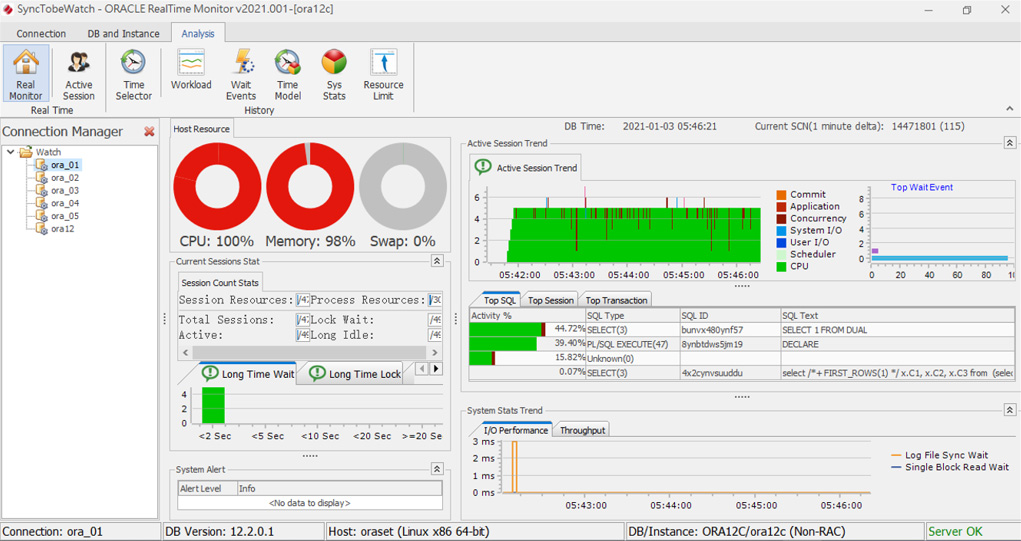Select the Long Time Wait tab
Image resolution: width=1021 pixels, height=541 pixels.
tap(248, 374)
